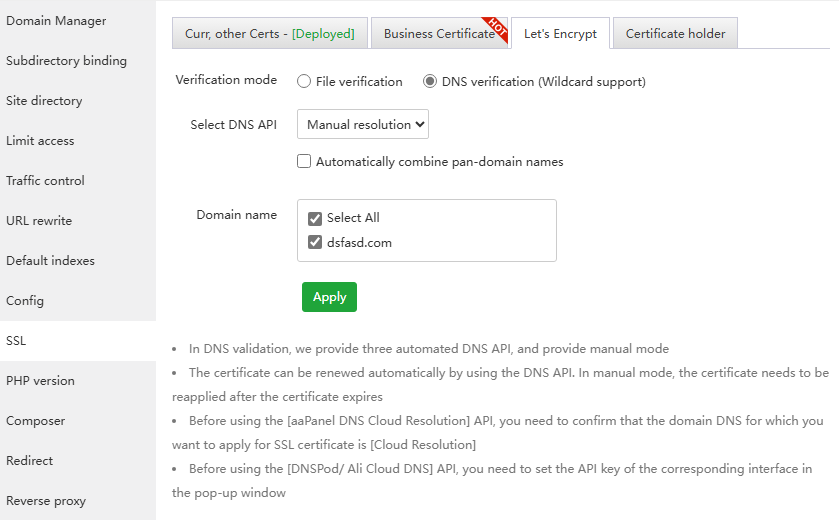Uncheck the dsfasd.com domain checkbox
839x520 pixels.
click(315, 242)
